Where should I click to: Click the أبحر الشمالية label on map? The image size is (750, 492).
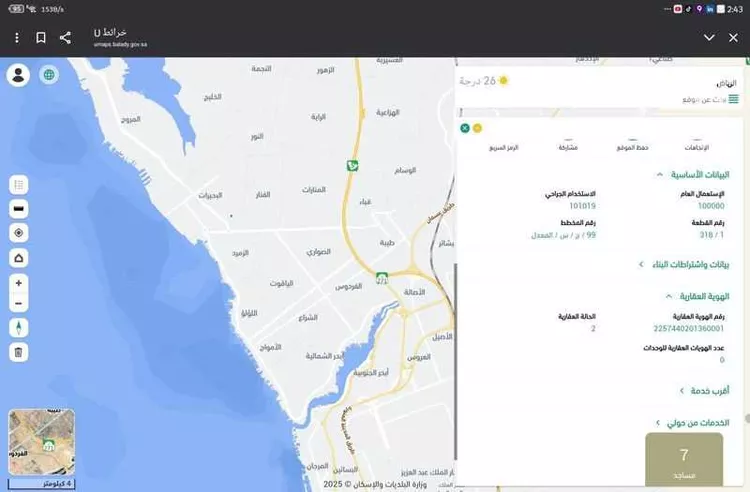(325, 356)
